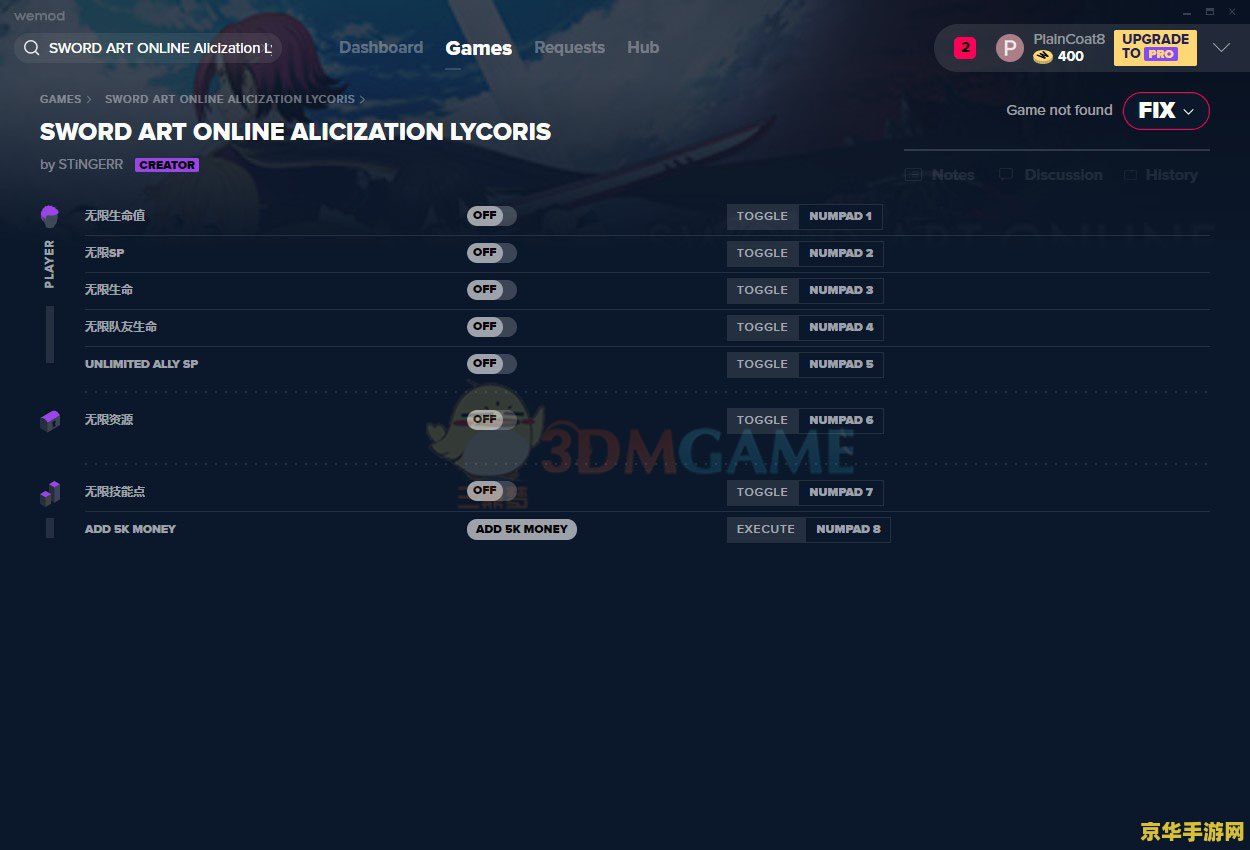Click the UNLIMITED ALLY SP label
1250x850 pixels.
(142, 364)
